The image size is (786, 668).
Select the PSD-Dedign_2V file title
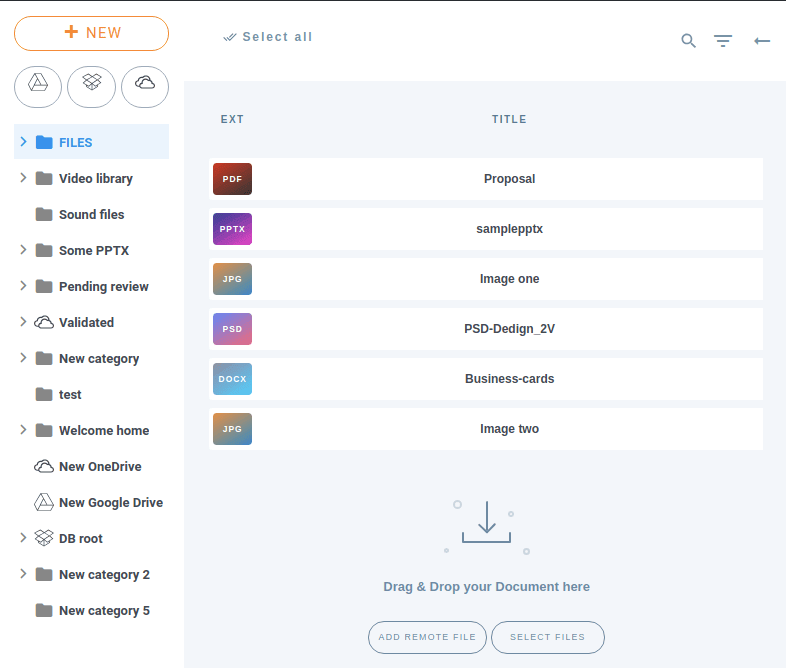coord(509,329)
